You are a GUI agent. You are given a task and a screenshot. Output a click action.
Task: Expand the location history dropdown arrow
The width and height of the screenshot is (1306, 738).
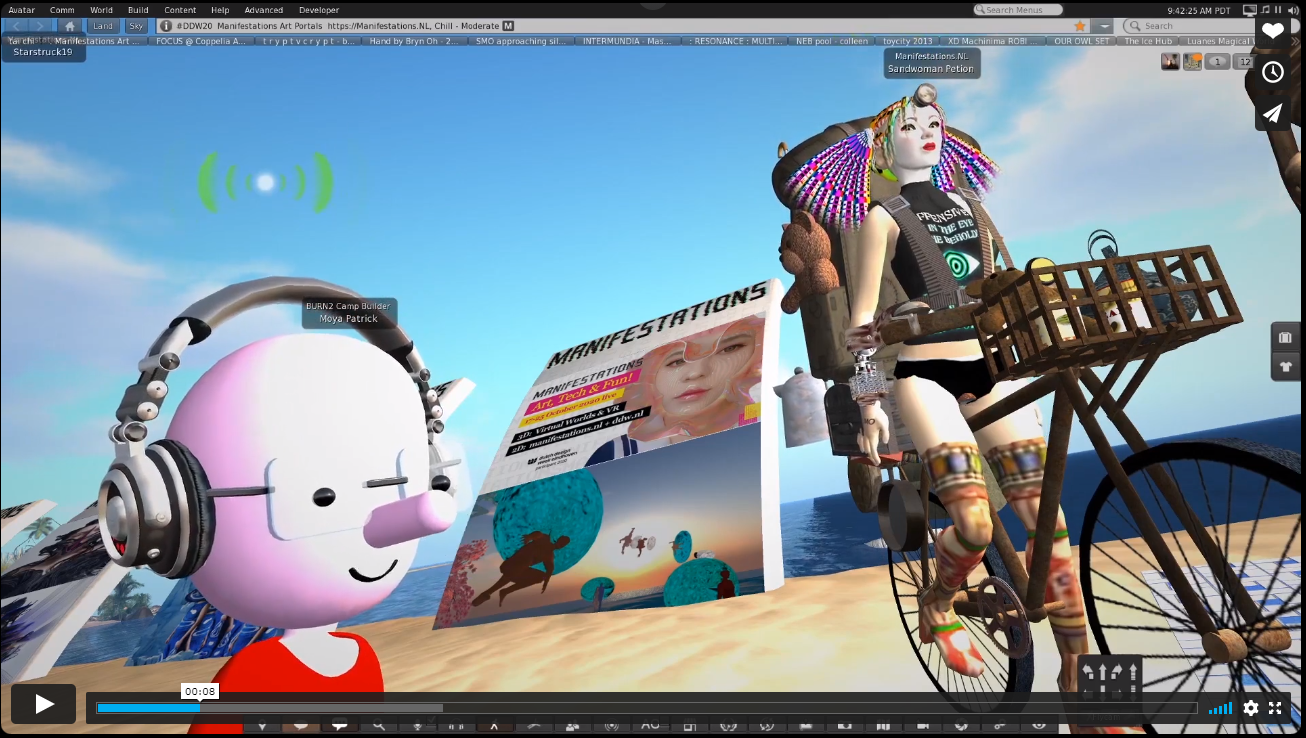[x=1103, y=26]
